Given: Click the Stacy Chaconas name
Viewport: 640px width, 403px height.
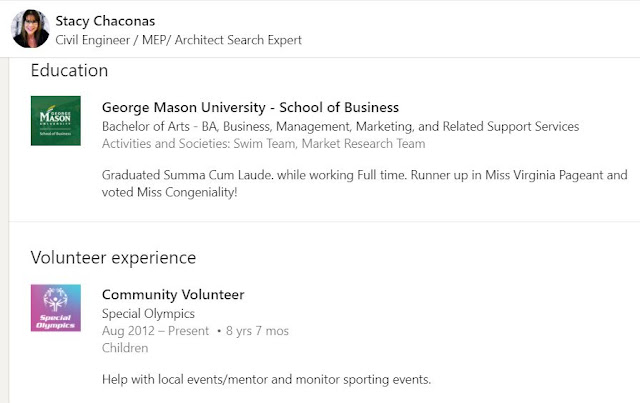Looking at the screenshot, I should 106,21.
